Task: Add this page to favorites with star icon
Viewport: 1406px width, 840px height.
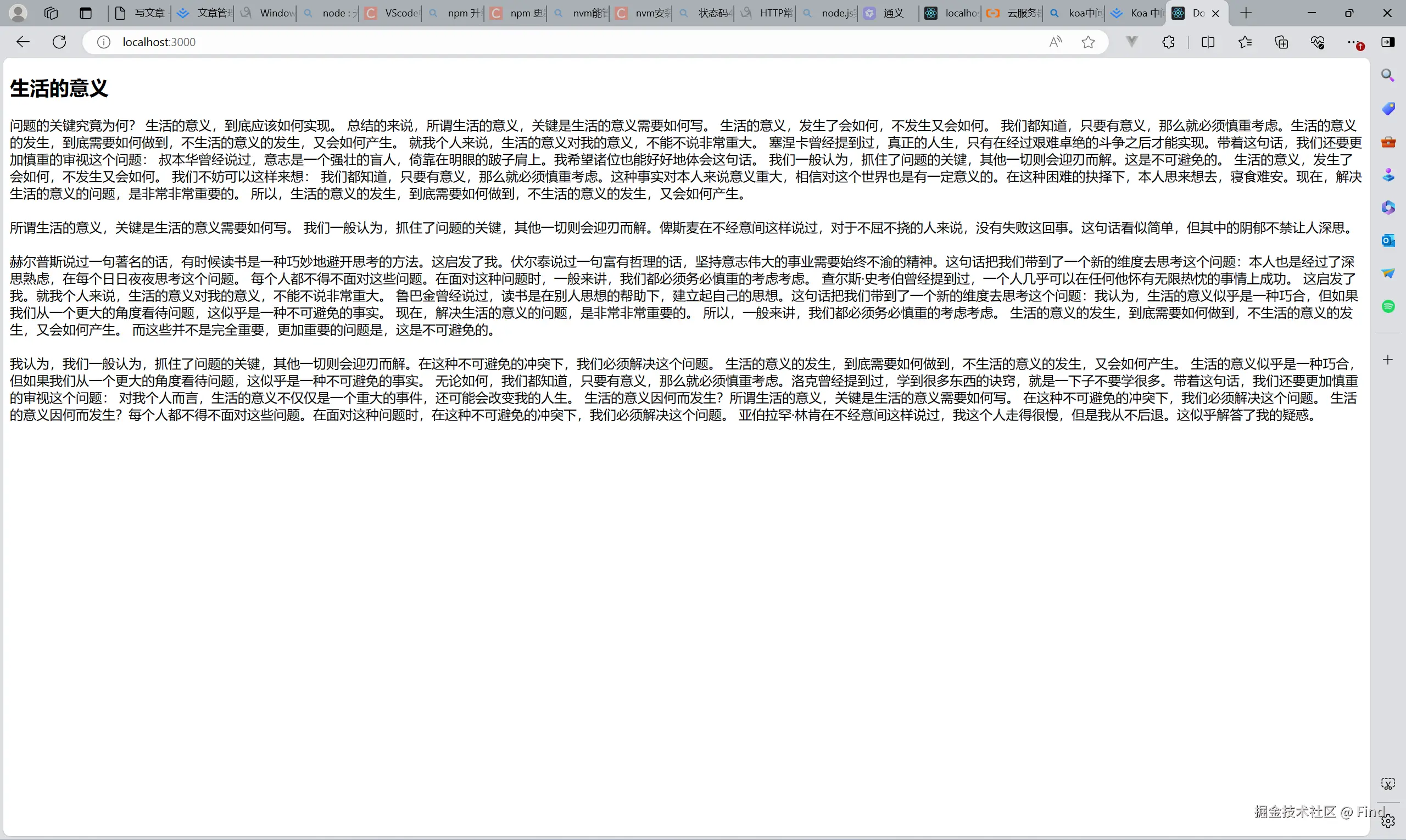Action: pyautogui.click(x=1088, y=42)
